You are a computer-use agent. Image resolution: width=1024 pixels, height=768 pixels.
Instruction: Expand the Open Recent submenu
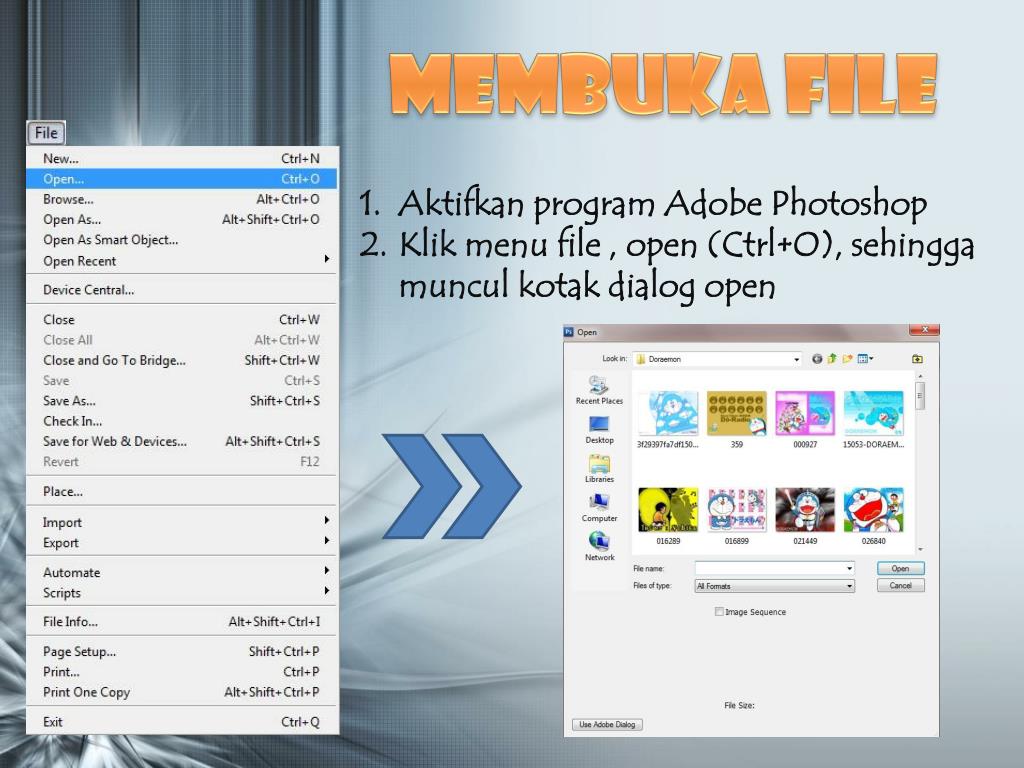click(182, 261)
